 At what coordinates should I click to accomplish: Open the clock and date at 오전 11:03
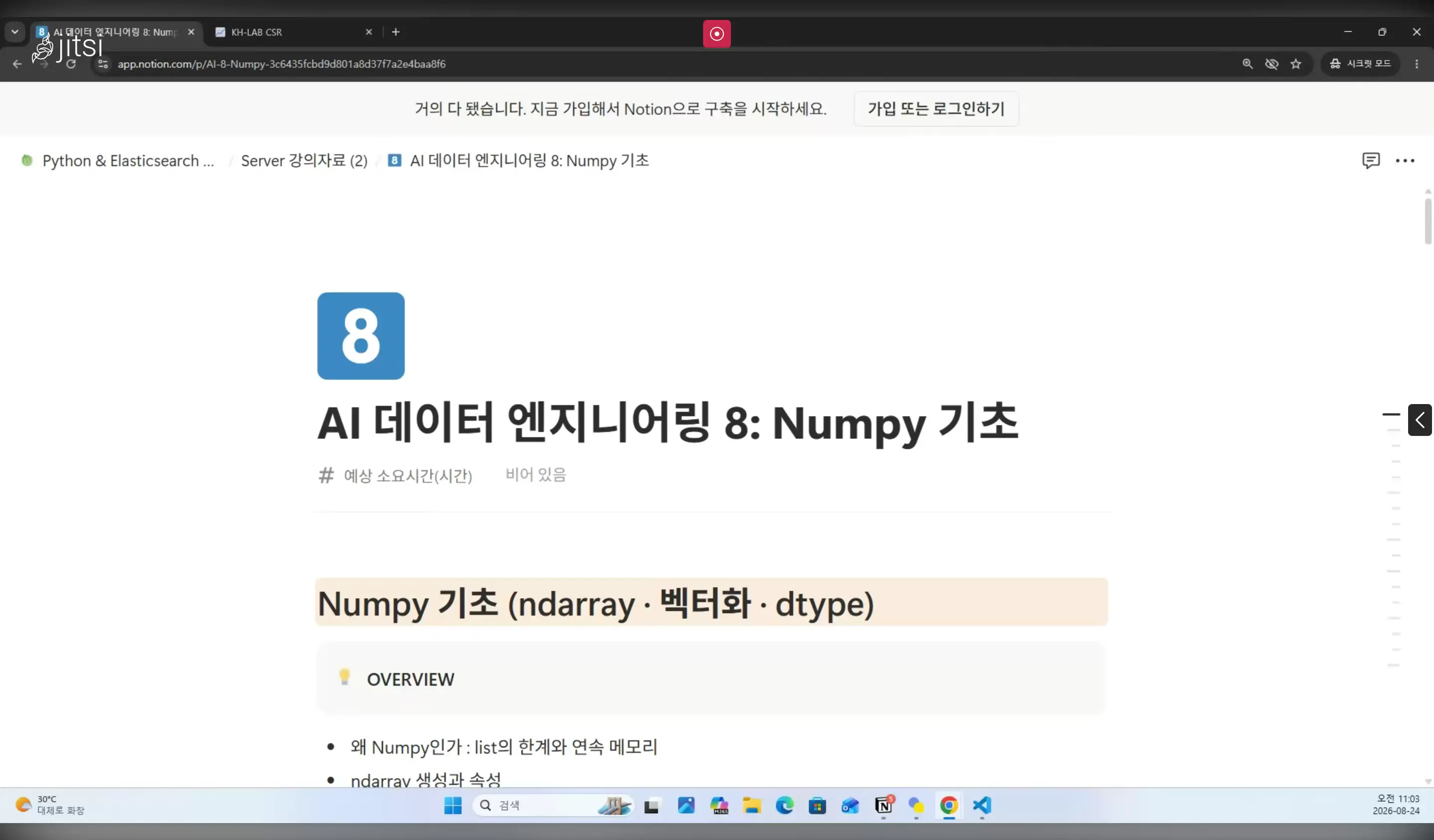point(1396,805)
